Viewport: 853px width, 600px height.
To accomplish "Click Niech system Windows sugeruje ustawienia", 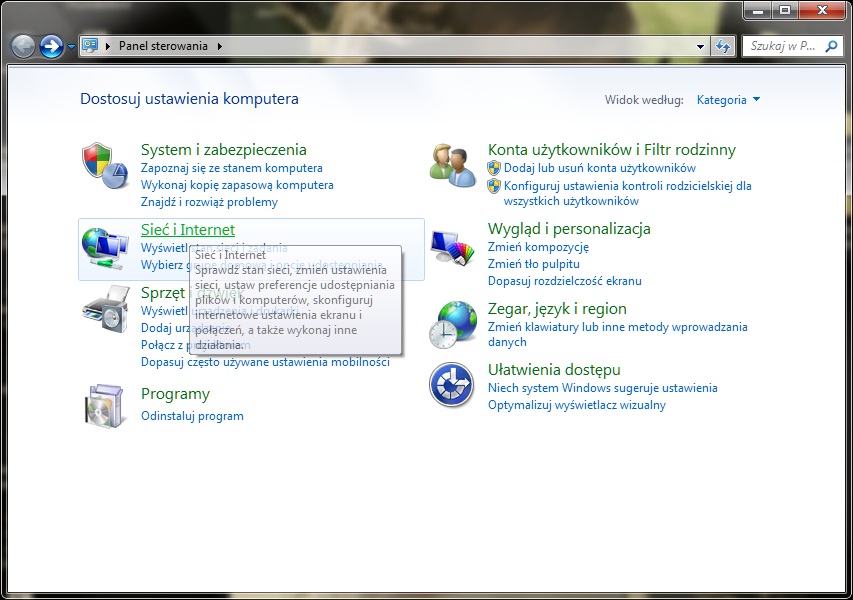I will [603, 388].
